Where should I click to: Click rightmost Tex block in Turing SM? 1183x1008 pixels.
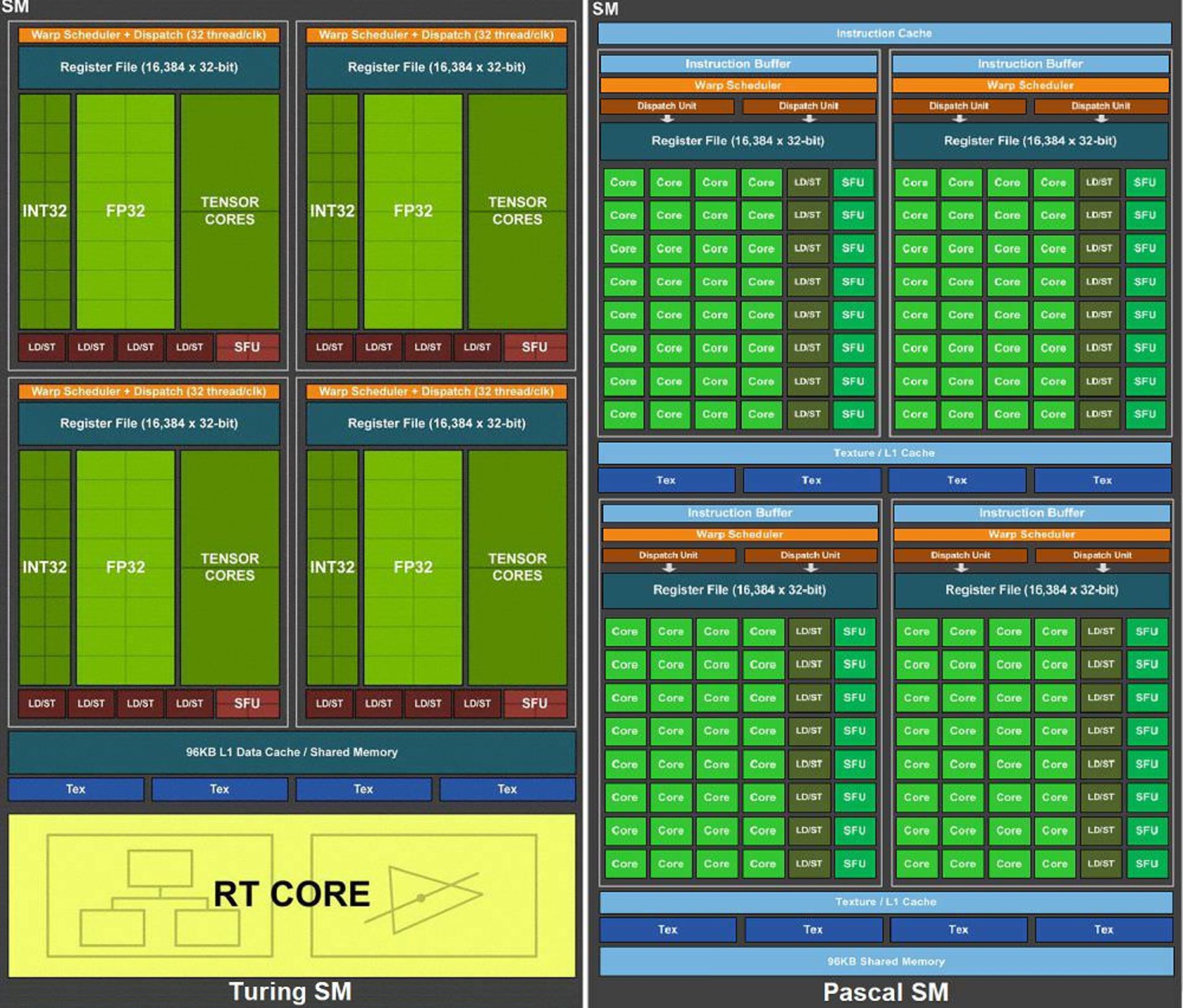pos(508,789)
